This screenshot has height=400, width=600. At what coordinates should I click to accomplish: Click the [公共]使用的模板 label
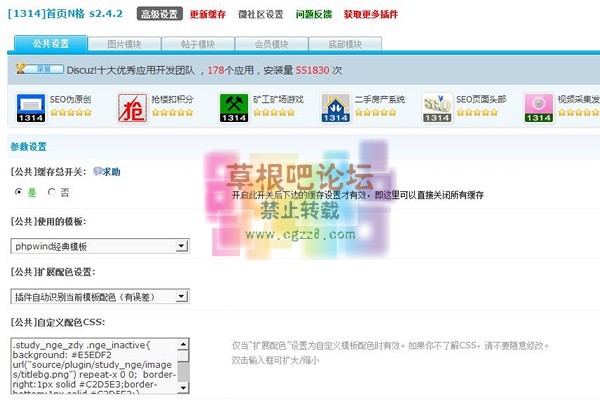(49, 222)
